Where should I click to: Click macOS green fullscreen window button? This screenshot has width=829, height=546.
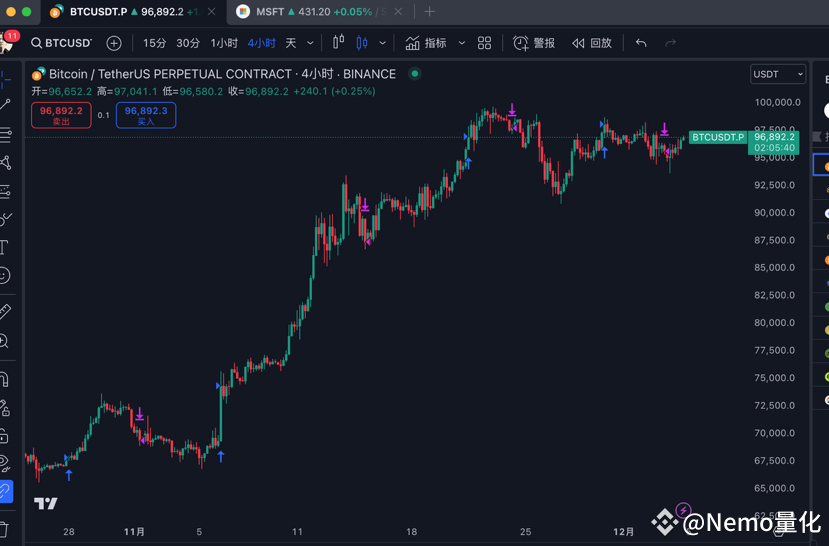click(27, 12)
